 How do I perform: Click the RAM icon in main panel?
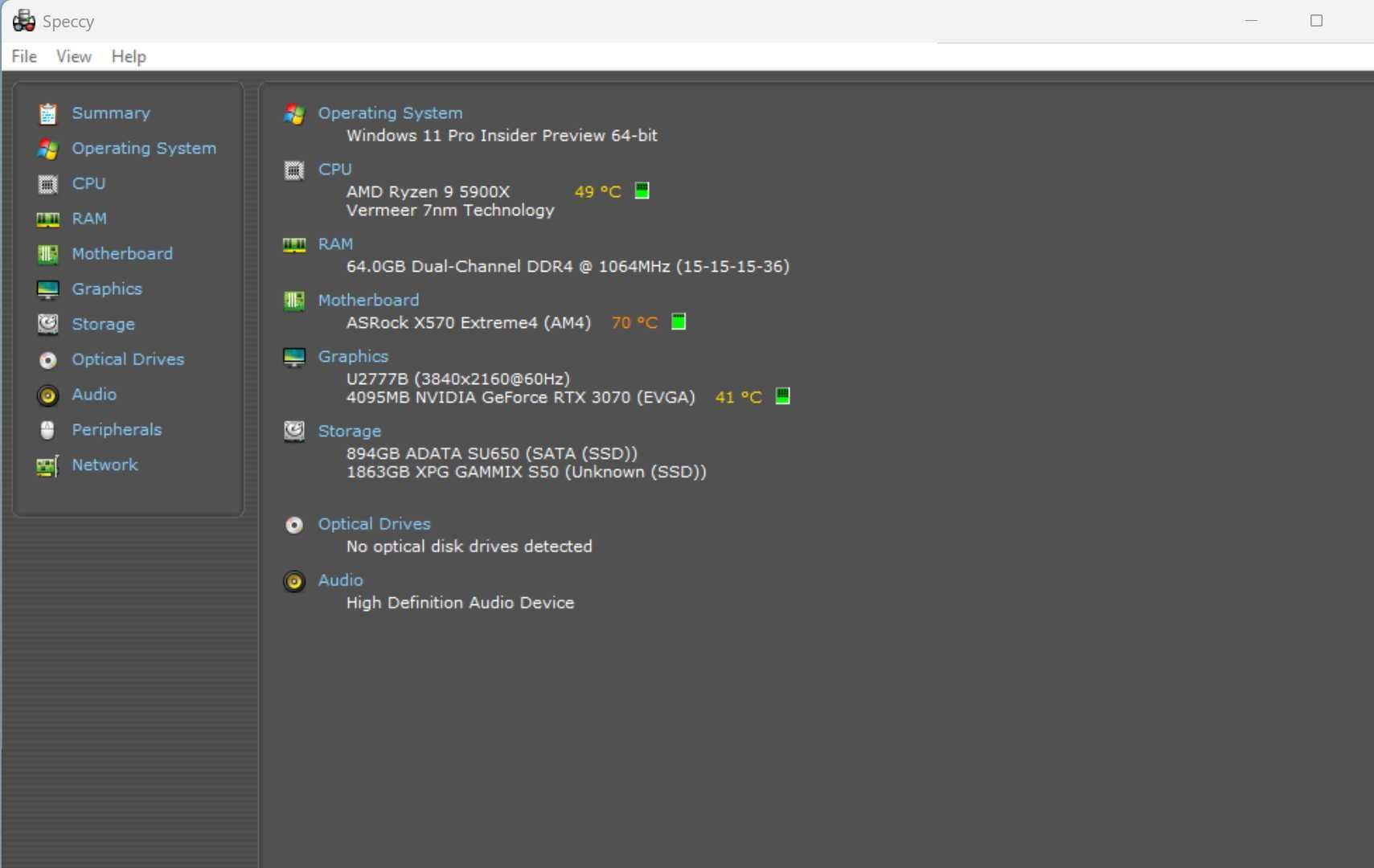(294, 244)
